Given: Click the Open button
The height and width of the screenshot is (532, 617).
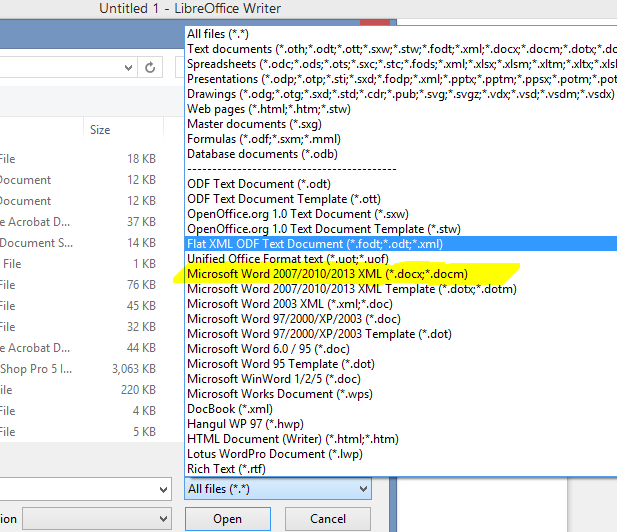Looking at the screenshot, I should click(227, 519).
